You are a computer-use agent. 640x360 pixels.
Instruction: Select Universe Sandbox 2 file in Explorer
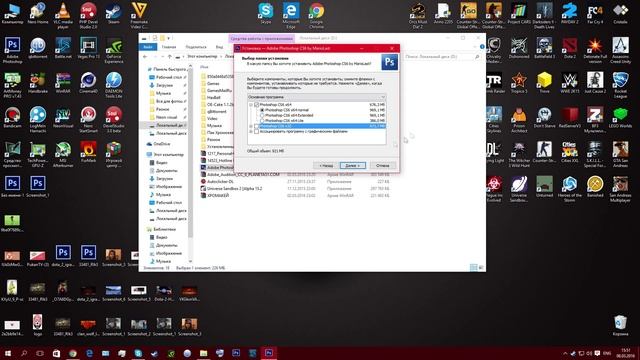click(231, 189)
